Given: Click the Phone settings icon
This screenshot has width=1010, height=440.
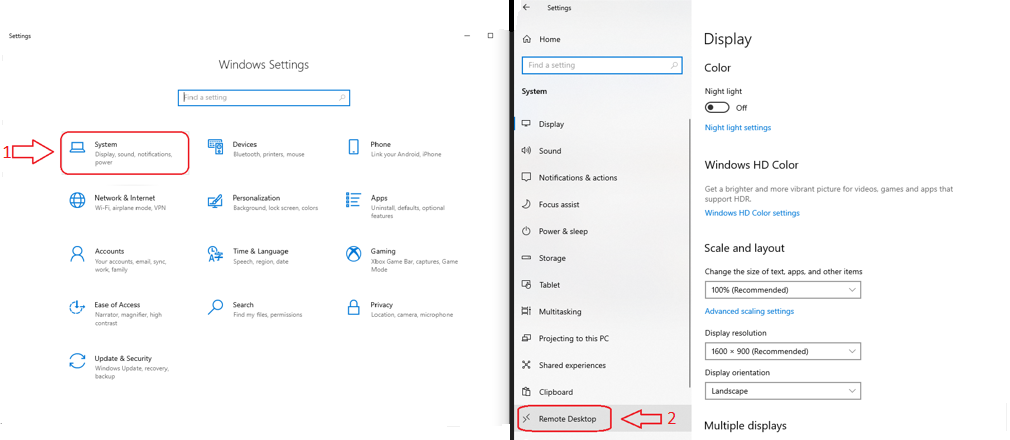Looking at the screenshot, I should [x=353, y=147].
